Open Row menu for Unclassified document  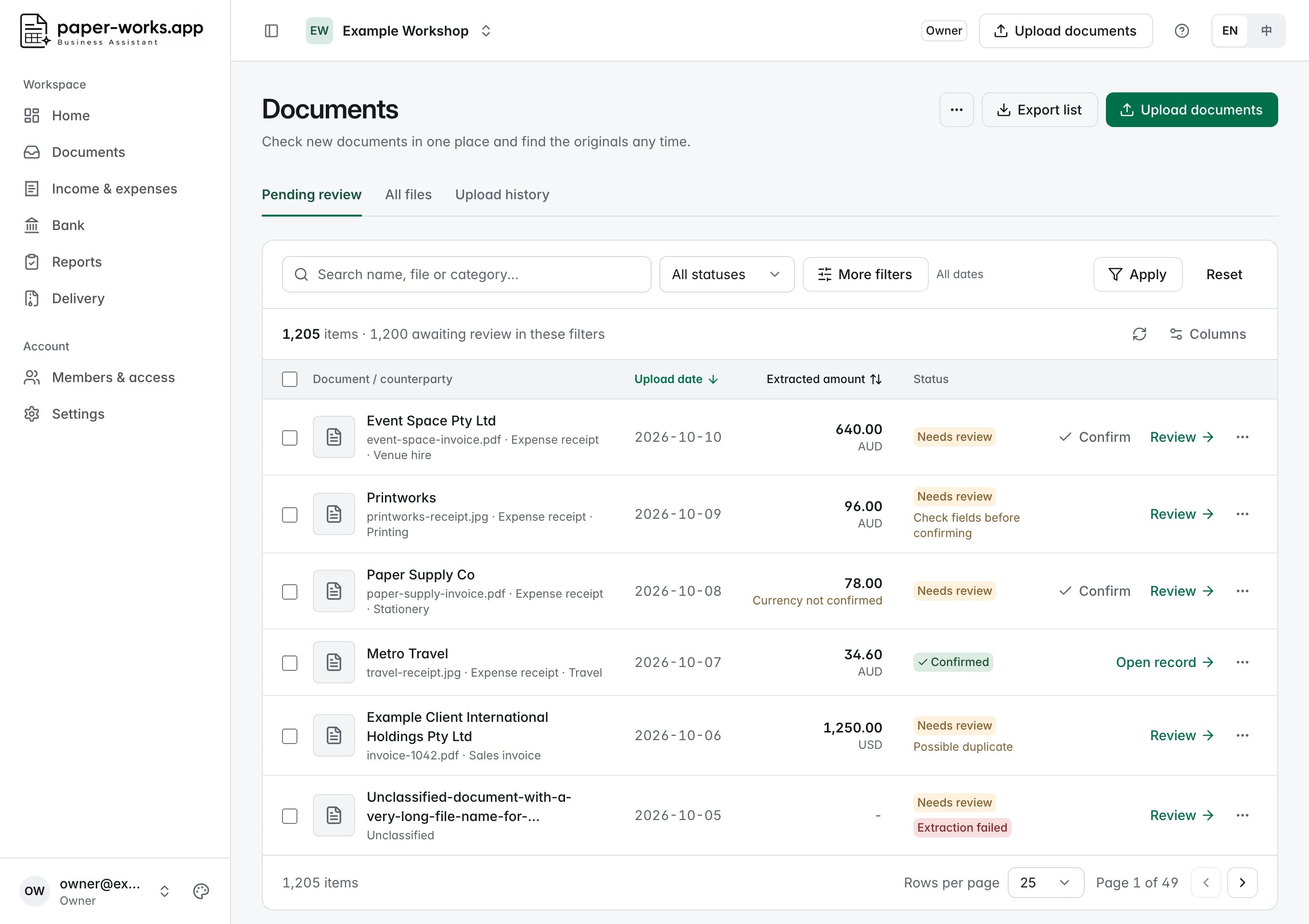tap(1242, 816)
